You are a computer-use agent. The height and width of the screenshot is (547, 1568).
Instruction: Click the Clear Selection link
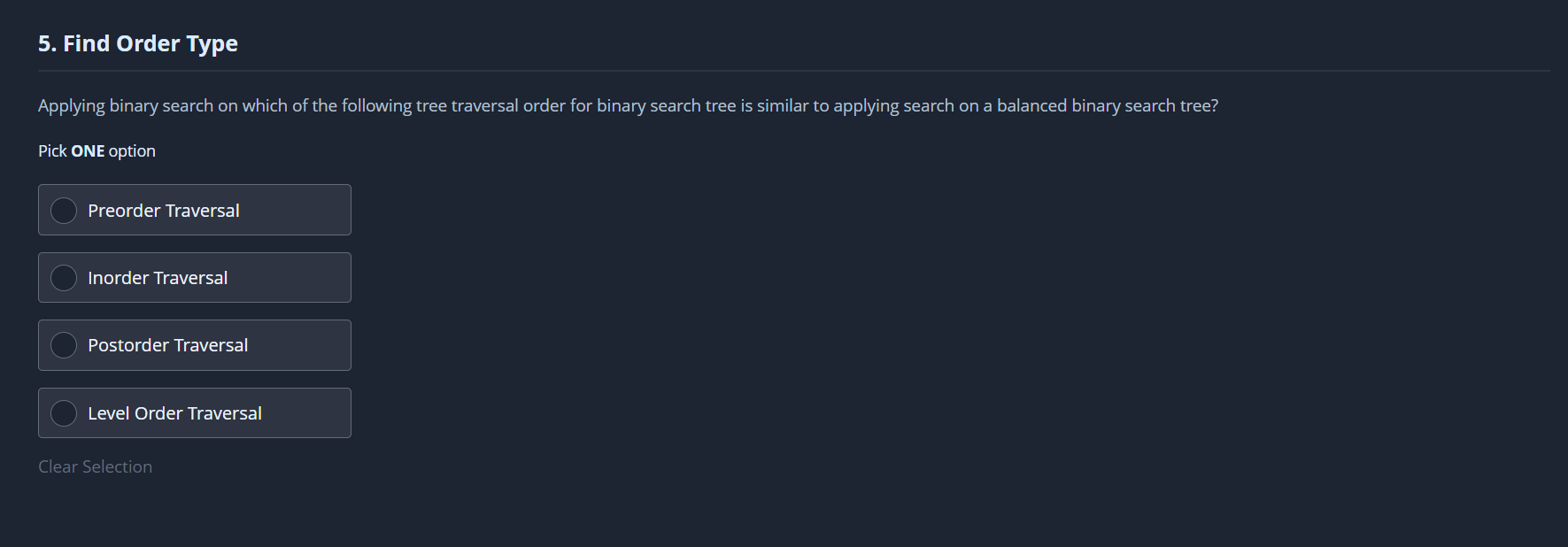[95, 466]
